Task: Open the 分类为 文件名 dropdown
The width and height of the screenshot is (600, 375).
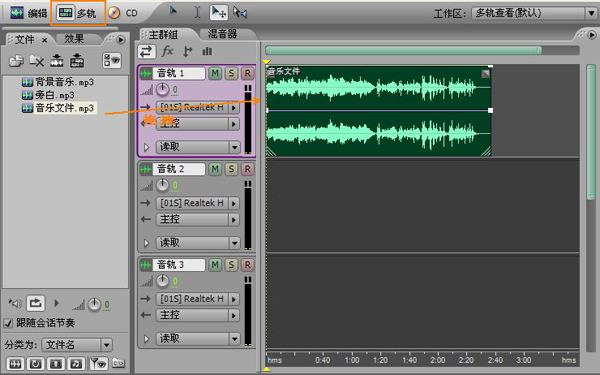Action: click(x=77, y=345)
